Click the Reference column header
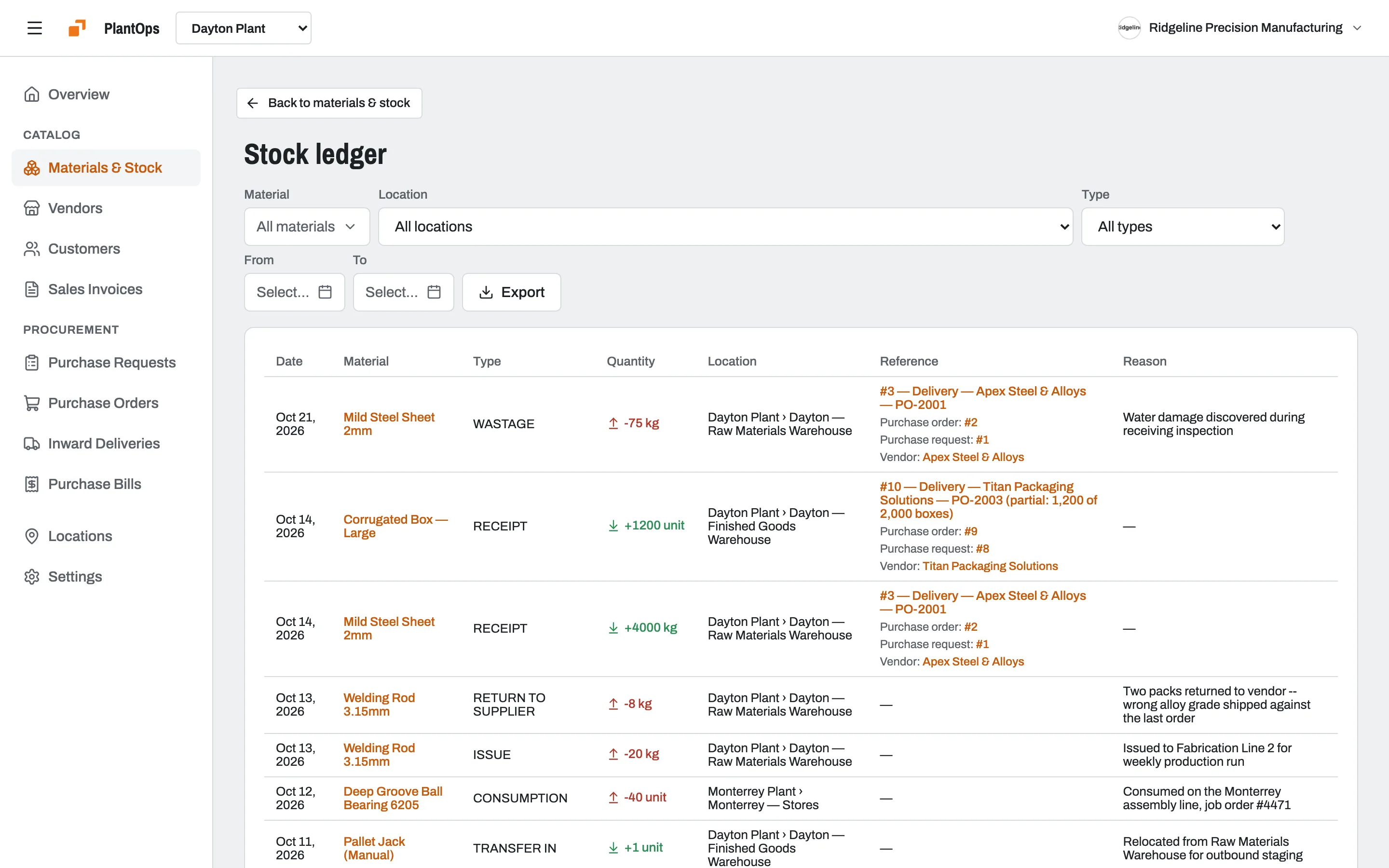The width and height of the screenshot is (1389, 868). pos(909,361)
